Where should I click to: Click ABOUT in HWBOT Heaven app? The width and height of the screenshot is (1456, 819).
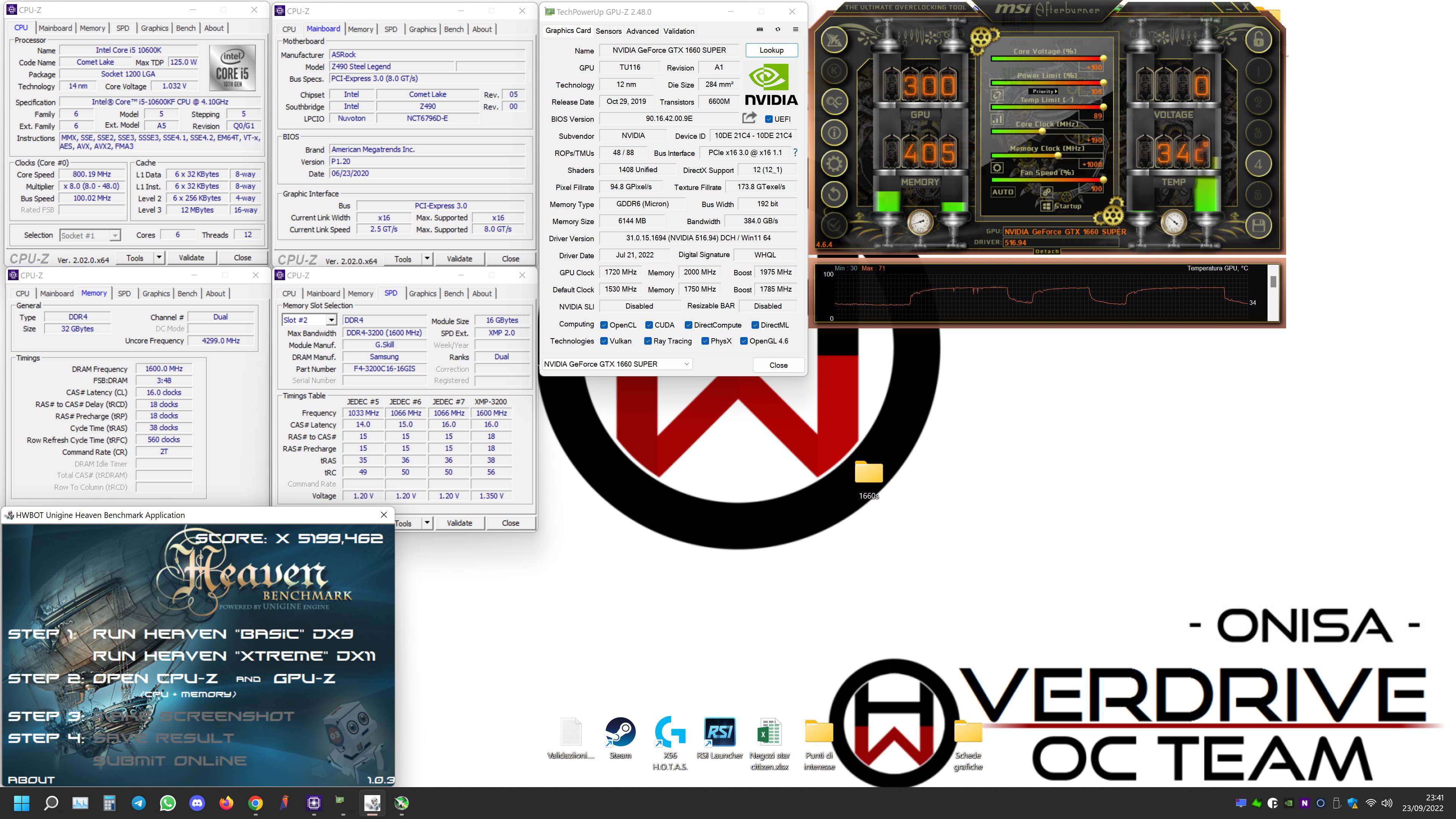[31, 780]
